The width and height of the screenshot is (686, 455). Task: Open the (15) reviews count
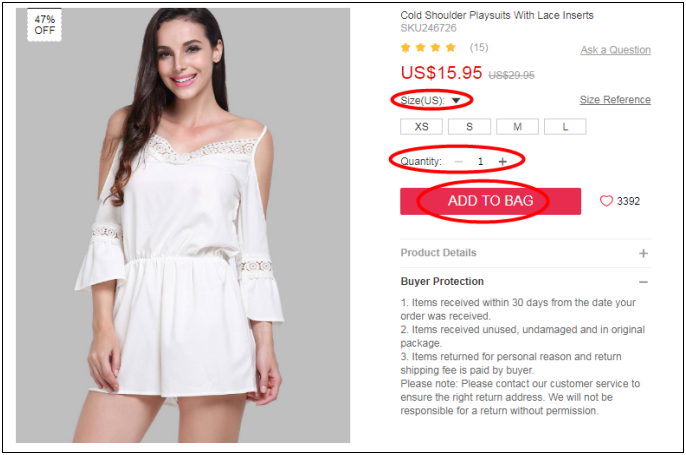479,47
